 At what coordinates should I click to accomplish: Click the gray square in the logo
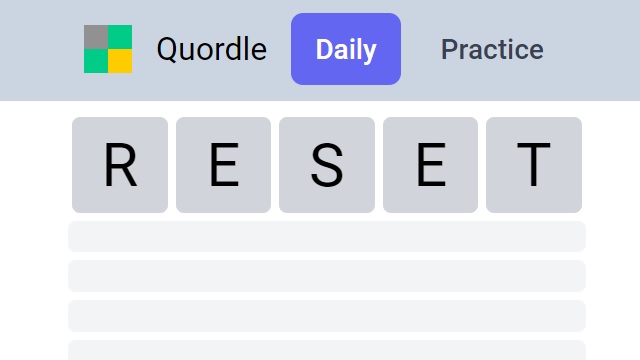(x=96, y=37)
